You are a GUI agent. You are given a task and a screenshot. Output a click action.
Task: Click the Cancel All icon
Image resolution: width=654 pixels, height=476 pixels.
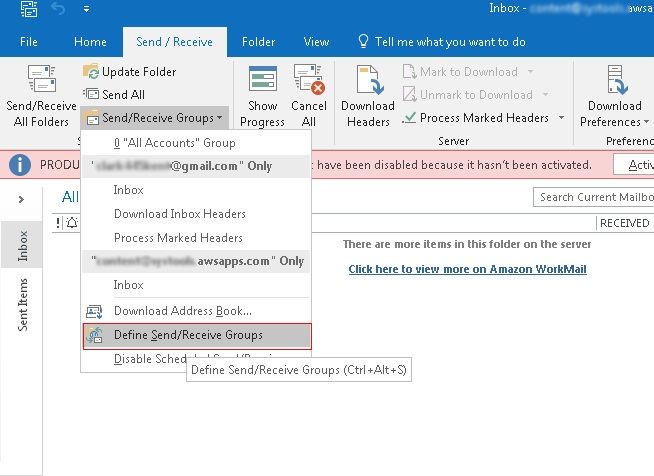[x=309, y=78]
